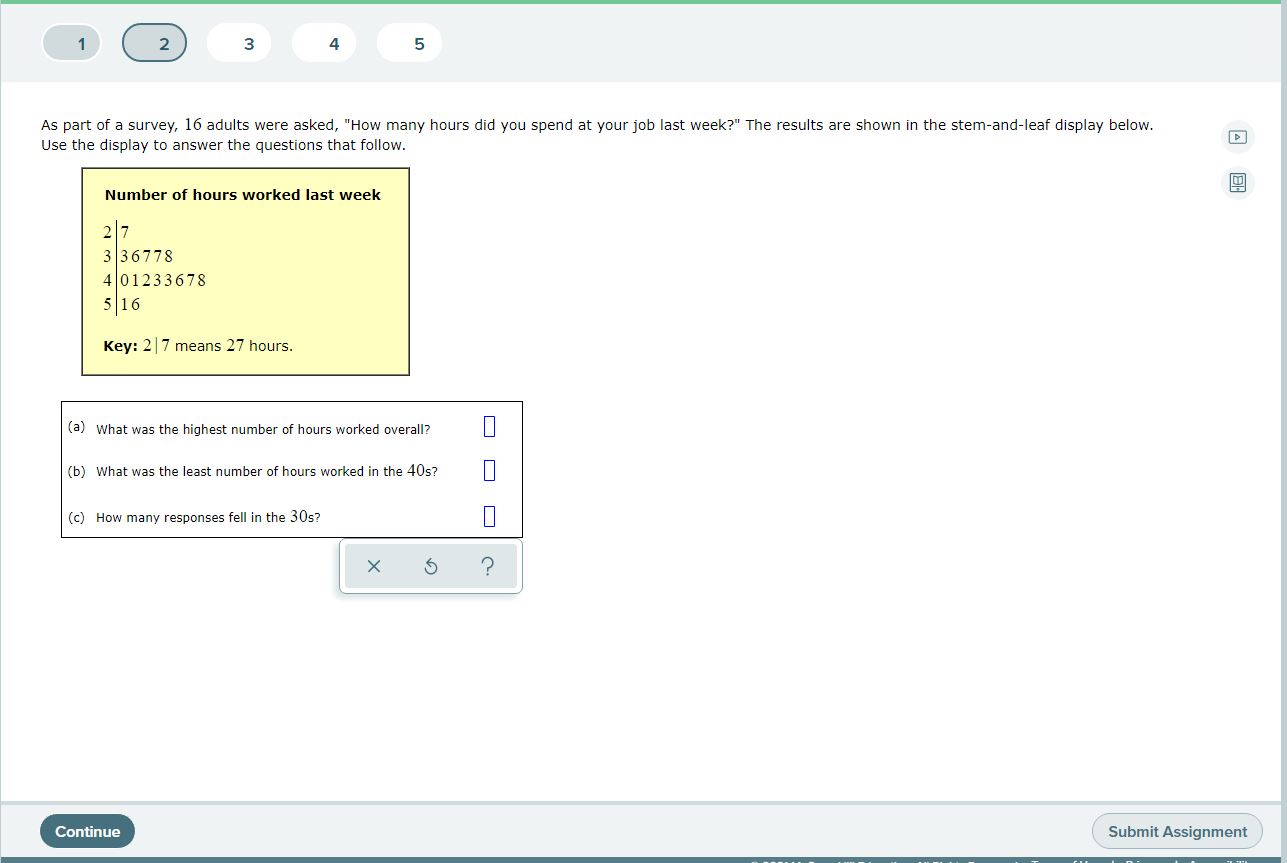Open the video tutorial icon
Screen dimensions: 1287x863
(x=1237, y=137)
